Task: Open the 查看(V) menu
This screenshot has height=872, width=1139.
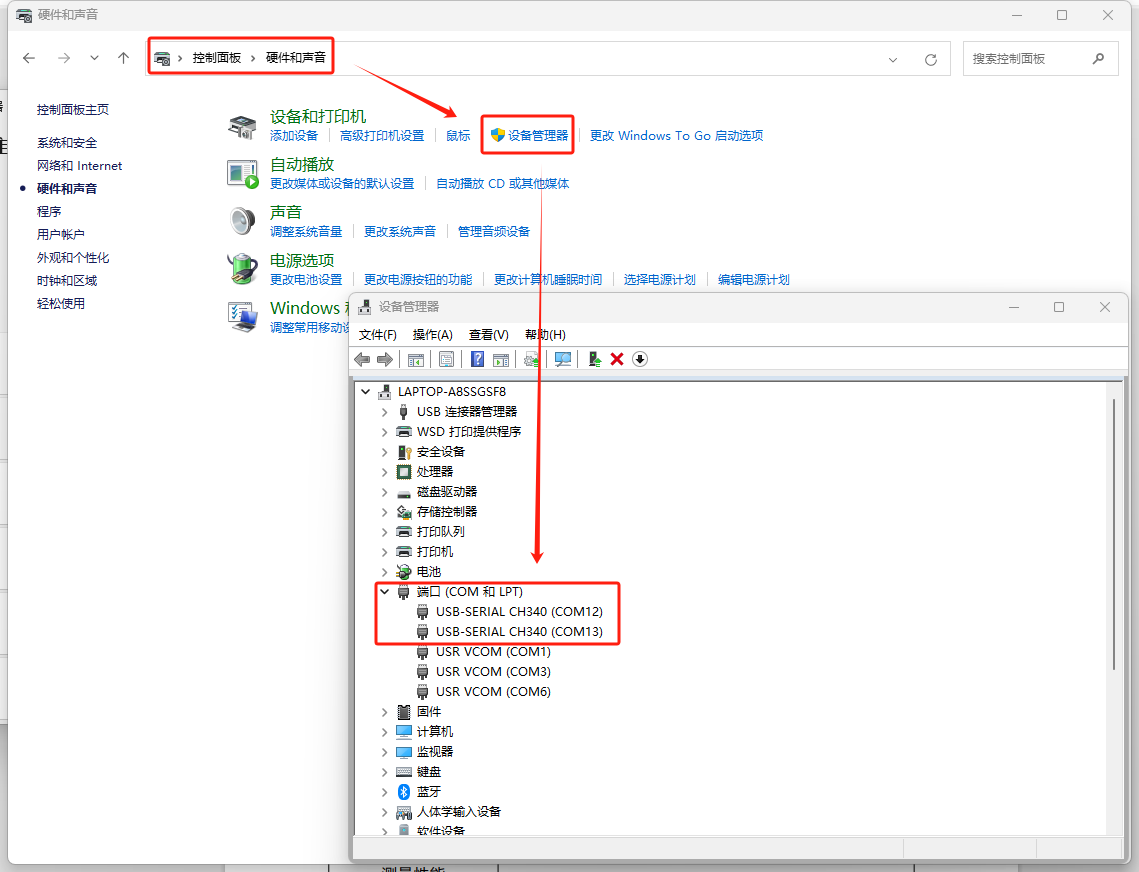Action: (x=488, y=334)
